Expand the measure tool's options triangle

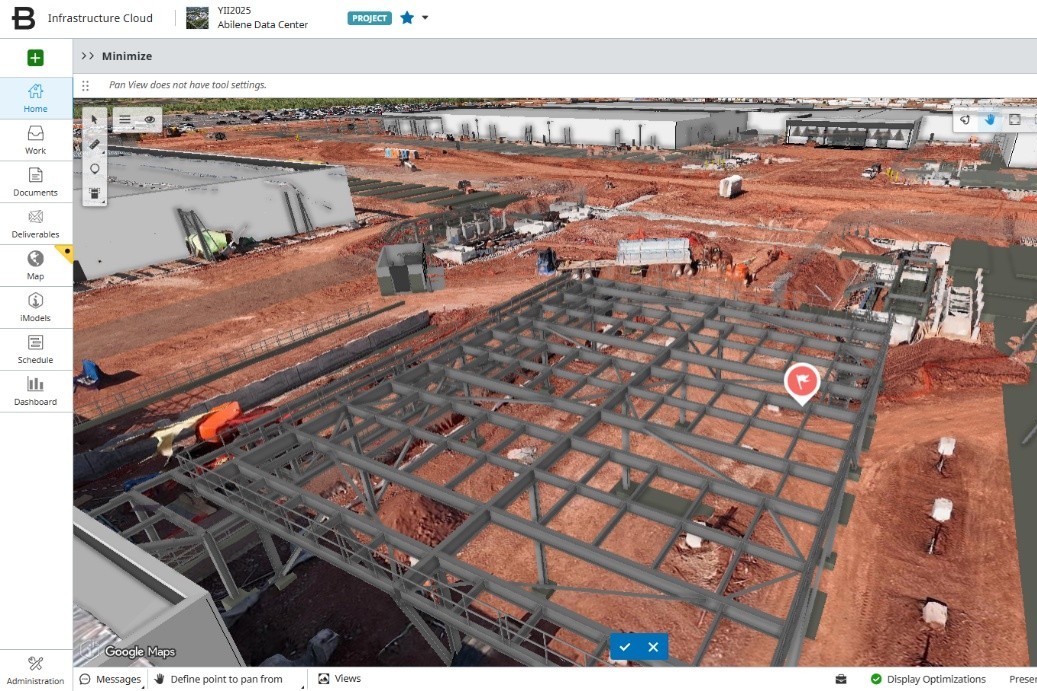(x=103, y=151)
